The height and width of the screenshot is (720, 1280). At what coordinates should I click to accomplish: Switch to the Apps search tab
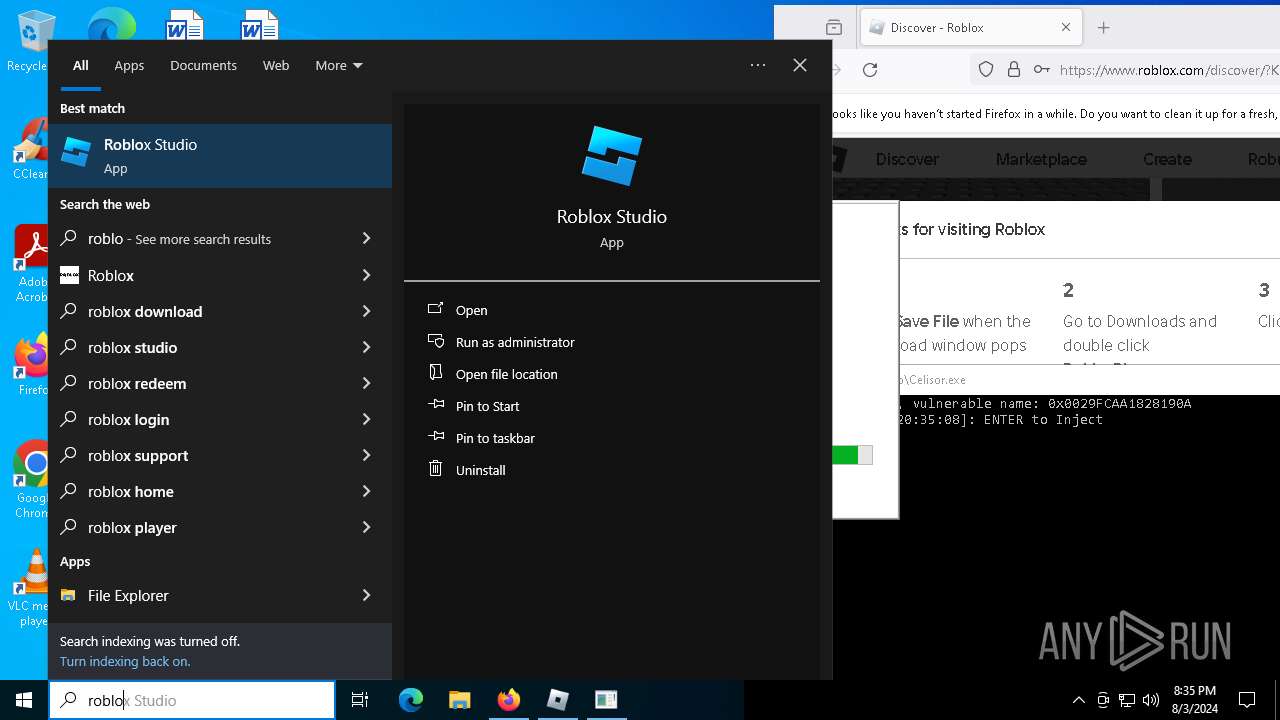[x=129, y=65]
